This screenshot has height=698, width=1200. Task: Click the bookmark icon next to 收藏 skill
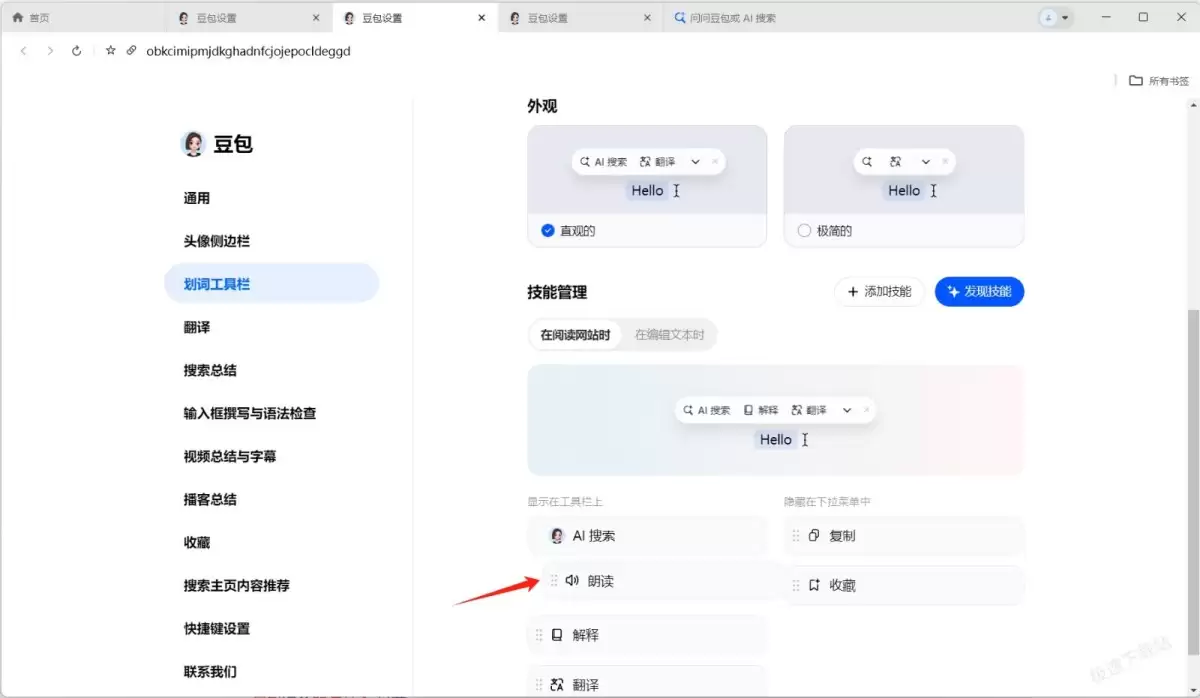(814, 586)
